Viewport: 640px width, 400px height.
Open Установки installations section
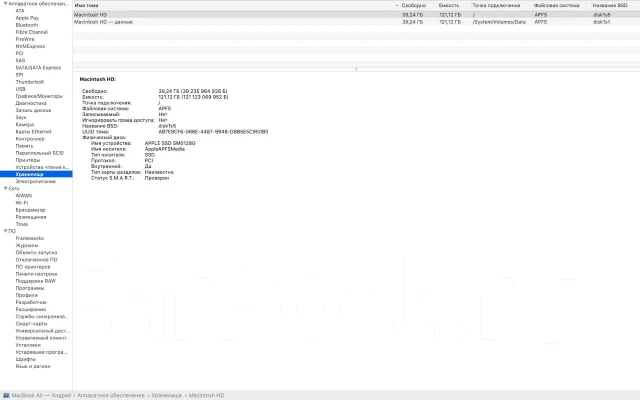coord(28,345)
